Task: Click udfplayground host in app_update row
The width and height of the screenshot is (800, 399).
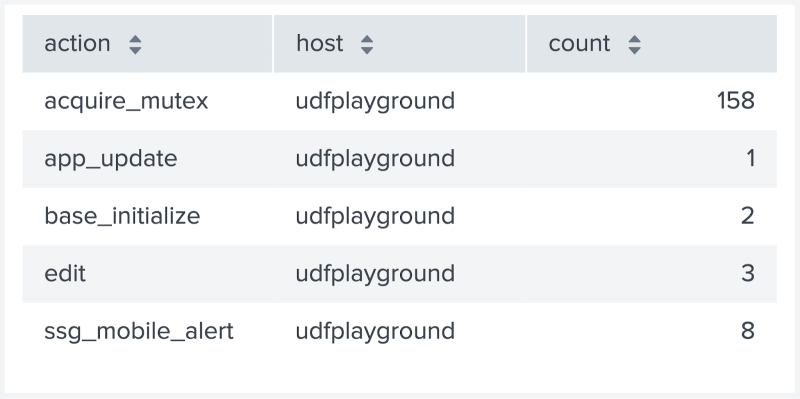Action: coord(375,159)
